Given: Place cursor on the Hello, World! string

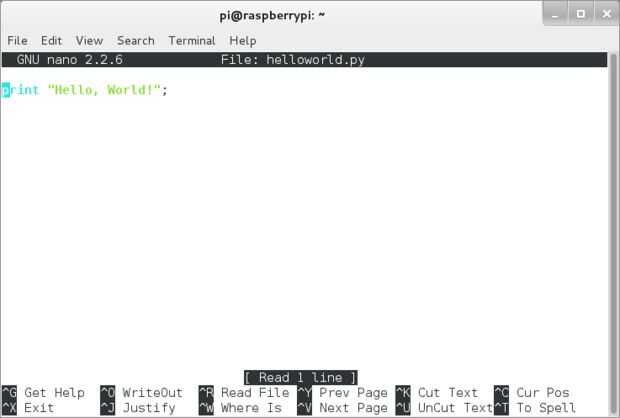Looking at the screenshot, I should 104,90.
